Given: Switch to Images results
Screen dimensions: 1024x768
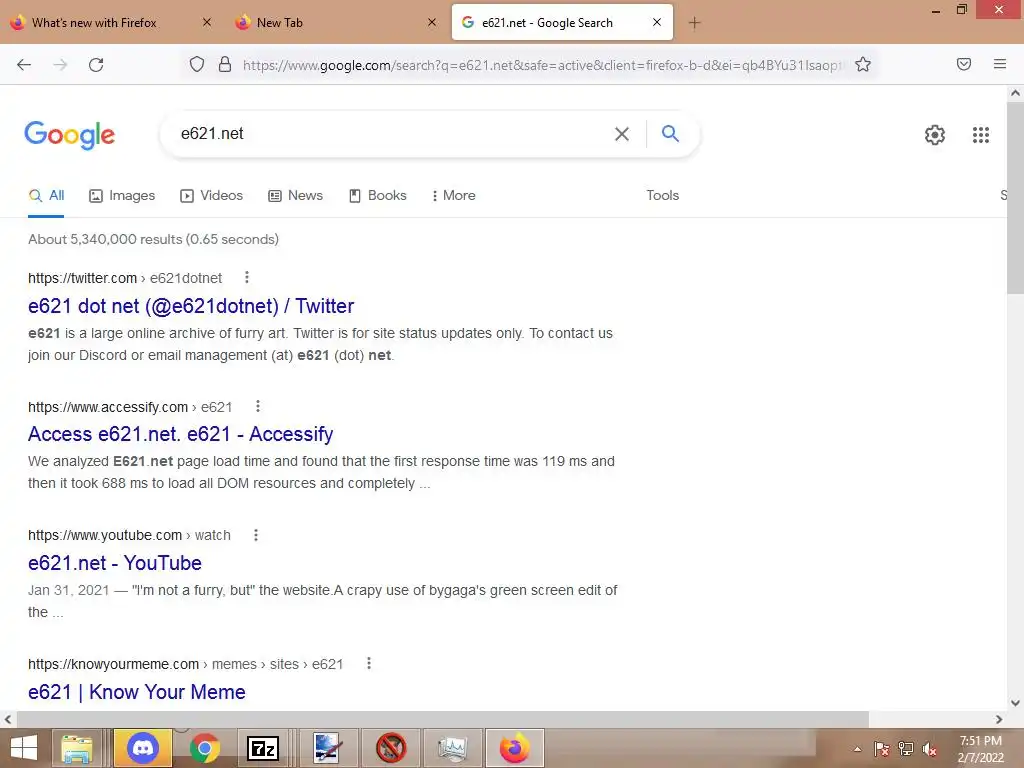Looking at the screenshot, I should click(122, 195).
